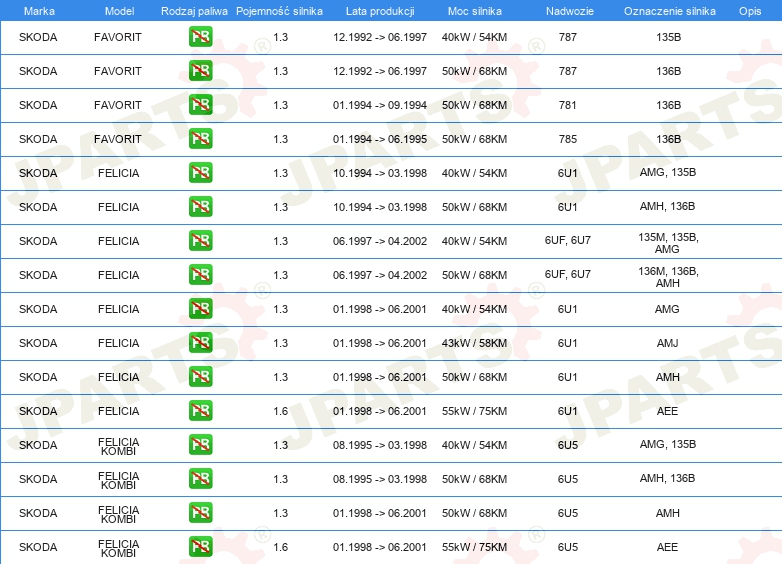Select FELICIA KOMBI model in AMH, 136B row
Image resolution: width=782 pixels, height=564 pixels.
pos(118,480)
